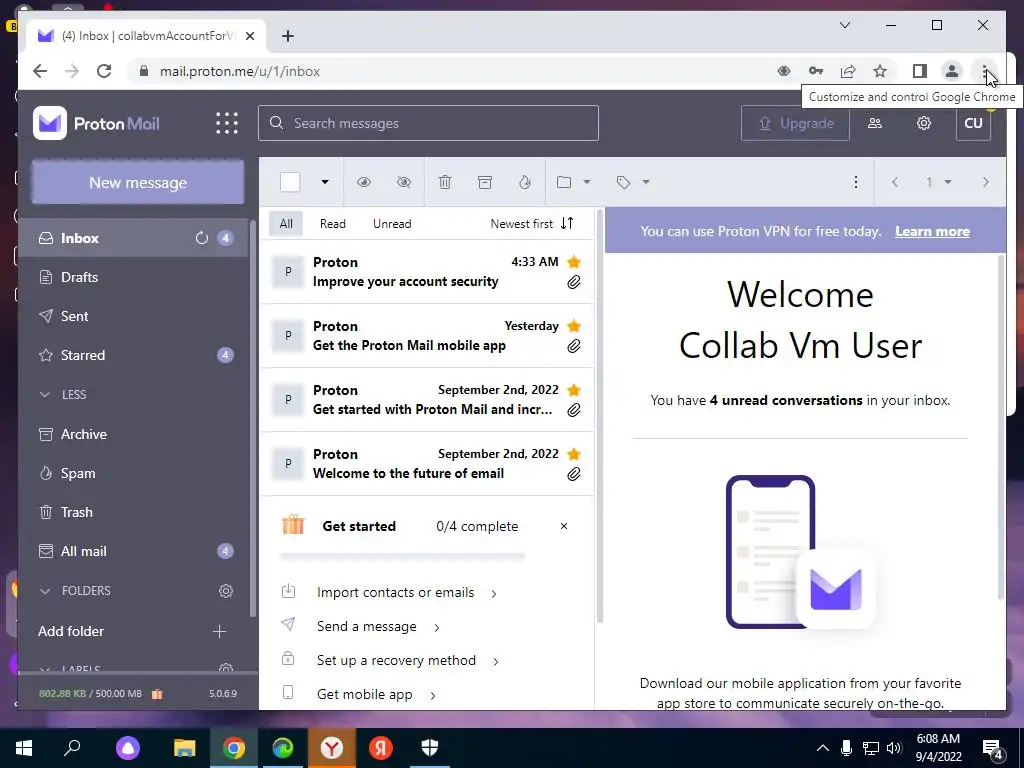Viewport: 1024px width, 768px height.
Task: Click the New message button
Action: 138,182
